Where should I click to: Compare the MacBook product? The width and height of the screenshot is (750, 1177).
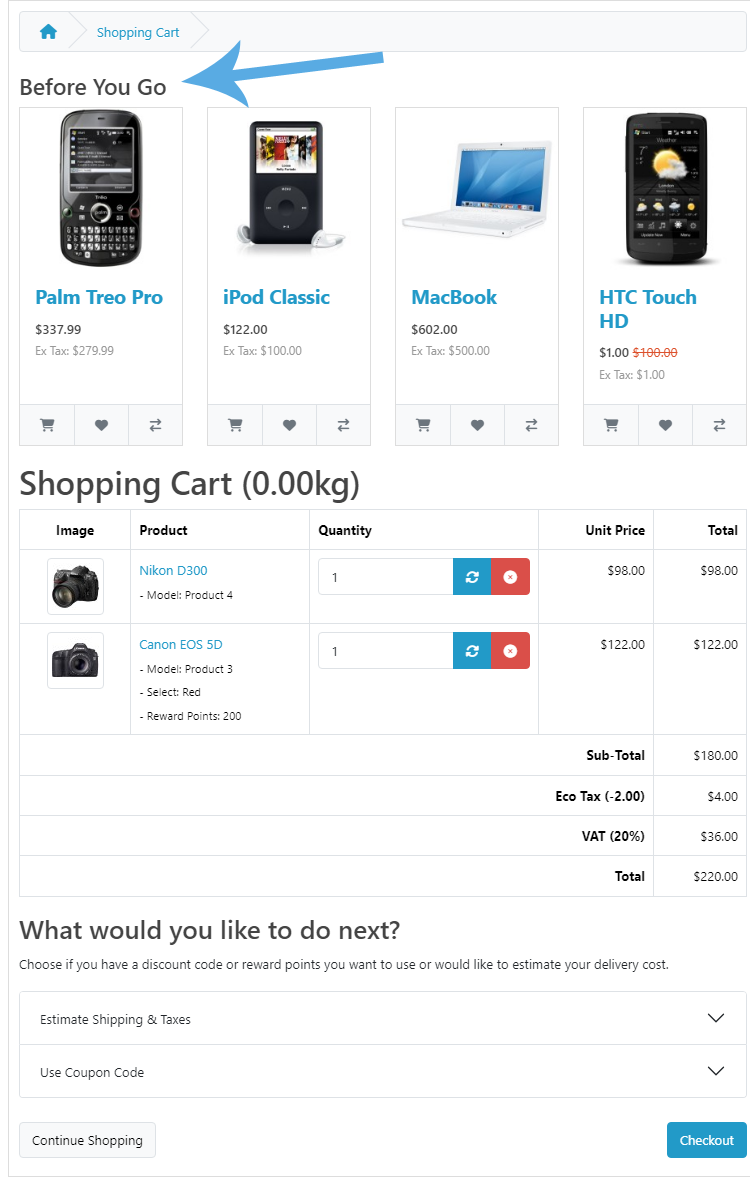click(x=531, y=425)
